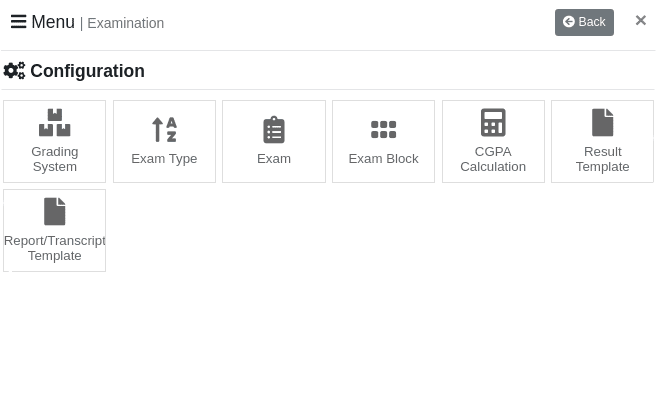Open the Grading System label
Screen dimensions: 656x408
coord(54,159)
